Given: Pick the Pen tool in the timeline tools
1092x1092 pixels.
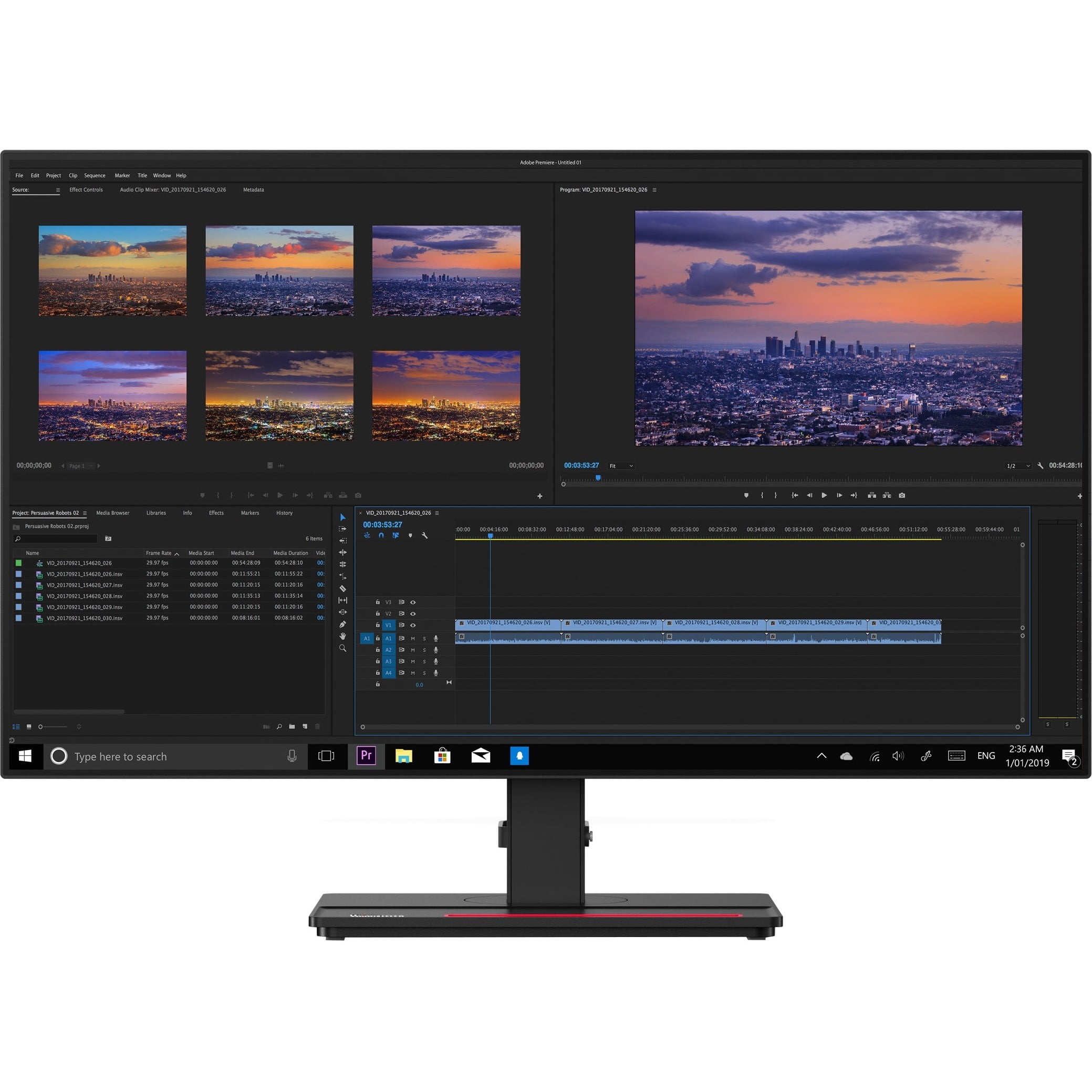Looking at the screenshot, I should 342,623.
